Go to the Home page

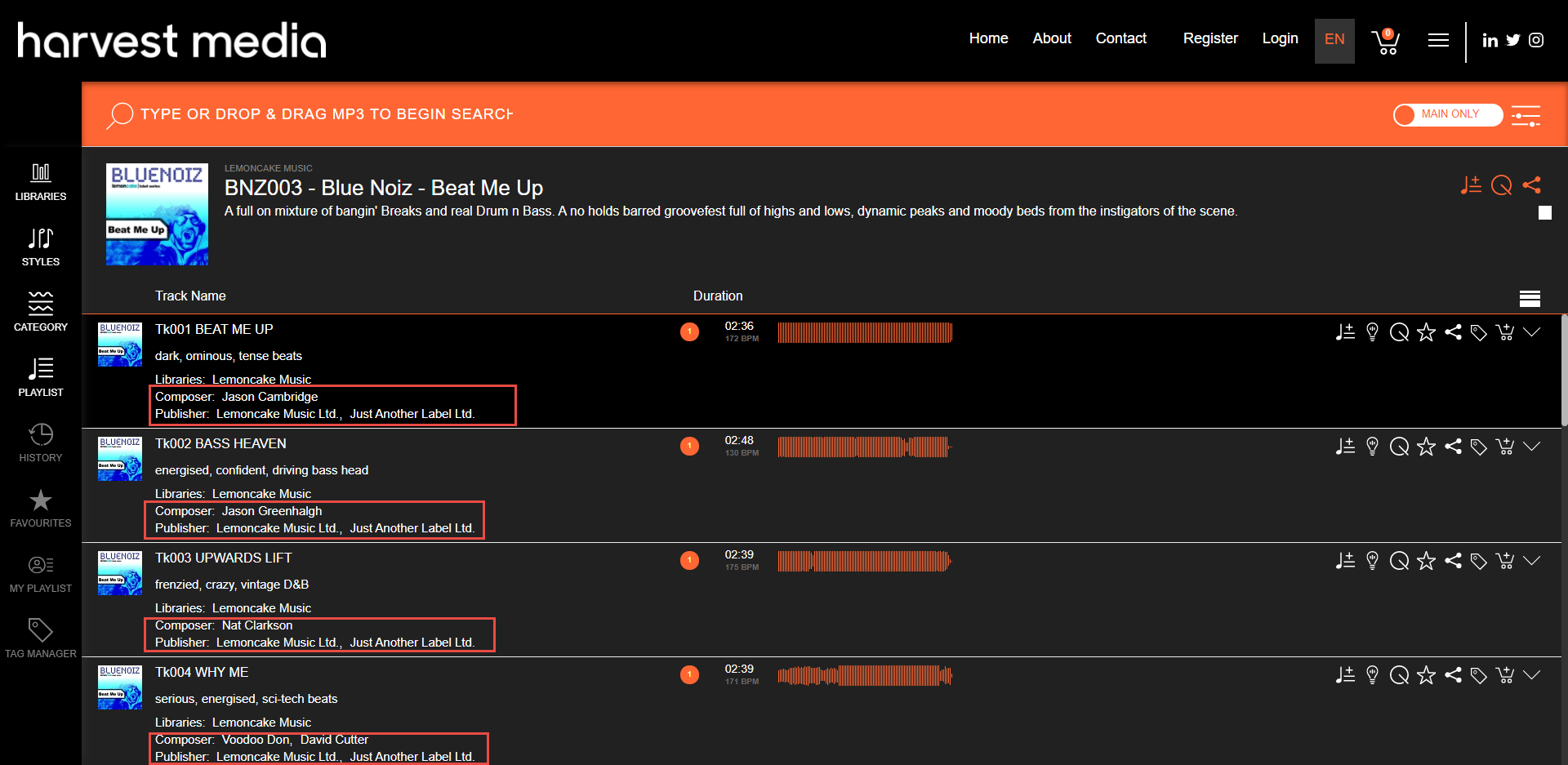(x=988, y=38)
